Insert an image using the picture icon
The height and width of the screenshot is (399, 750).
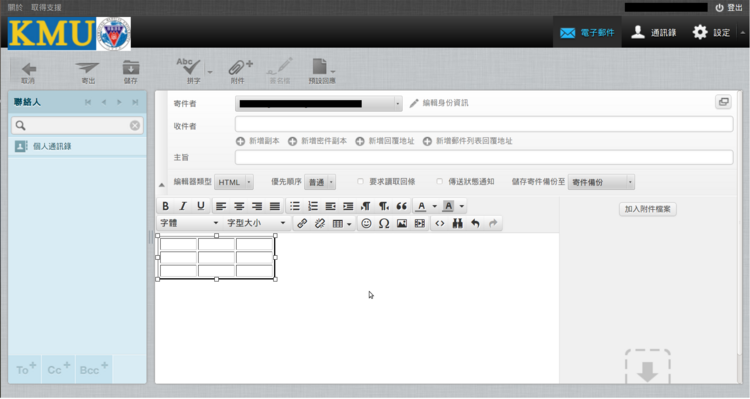(402, 223)
